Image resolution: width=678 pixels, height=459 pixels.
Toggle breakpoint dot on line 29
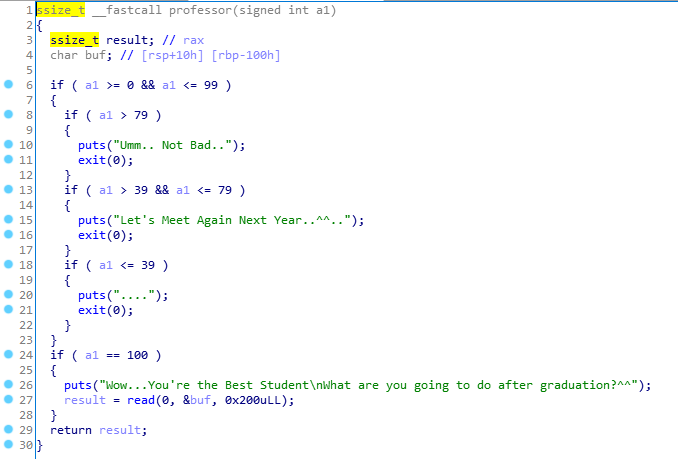coord(8,429)
